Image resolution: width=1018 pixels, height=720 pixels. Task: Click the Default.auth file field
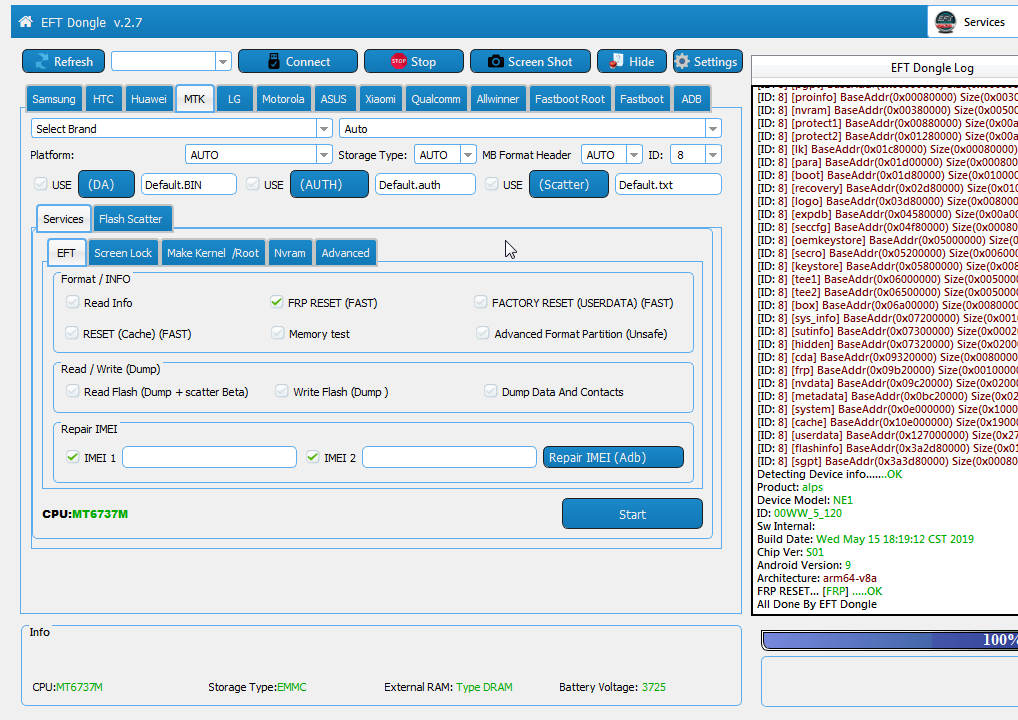(x=425, y=184)
